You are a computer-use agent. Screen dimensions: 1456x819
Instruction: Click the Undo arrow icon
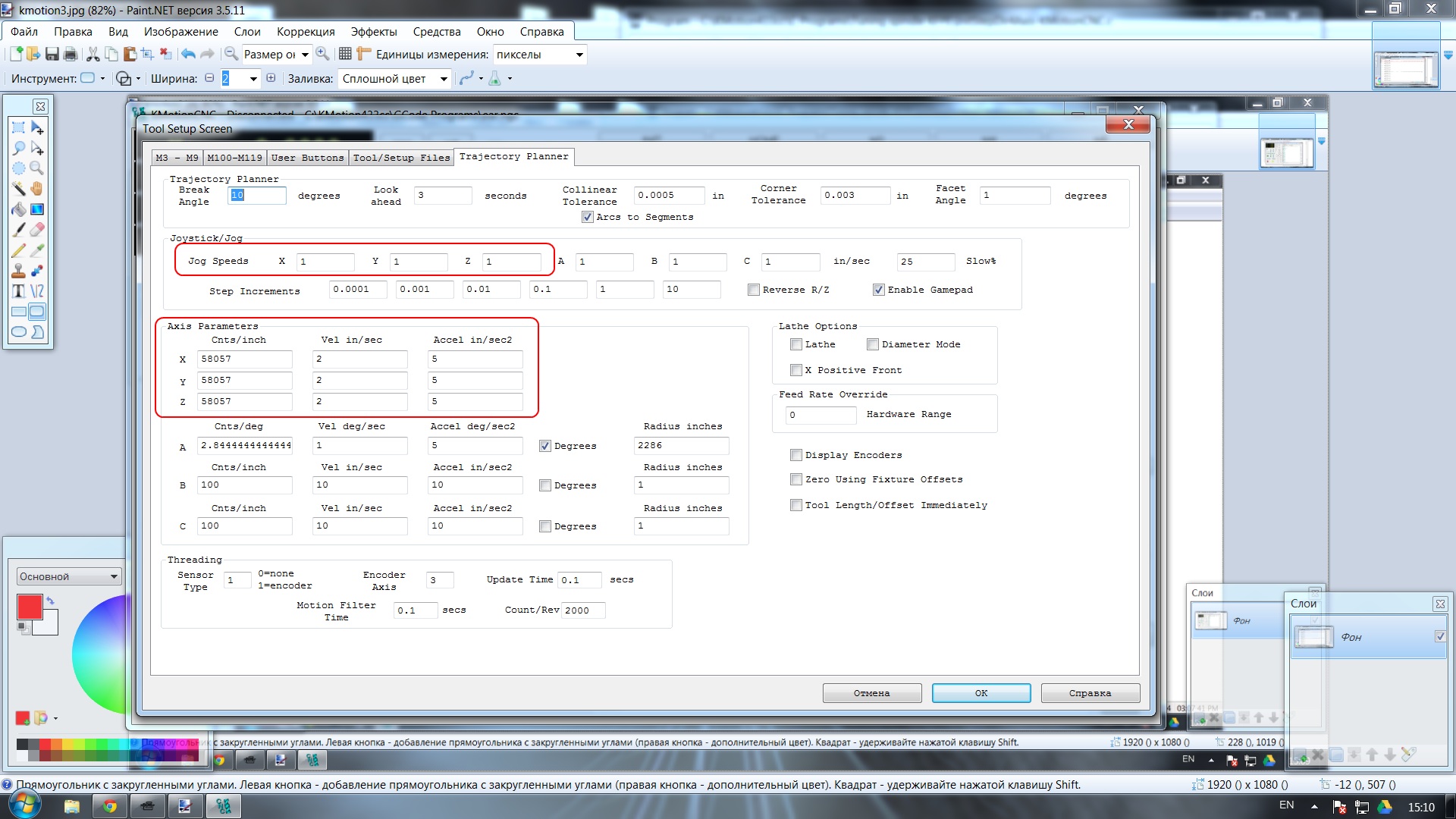pos(188,54)
